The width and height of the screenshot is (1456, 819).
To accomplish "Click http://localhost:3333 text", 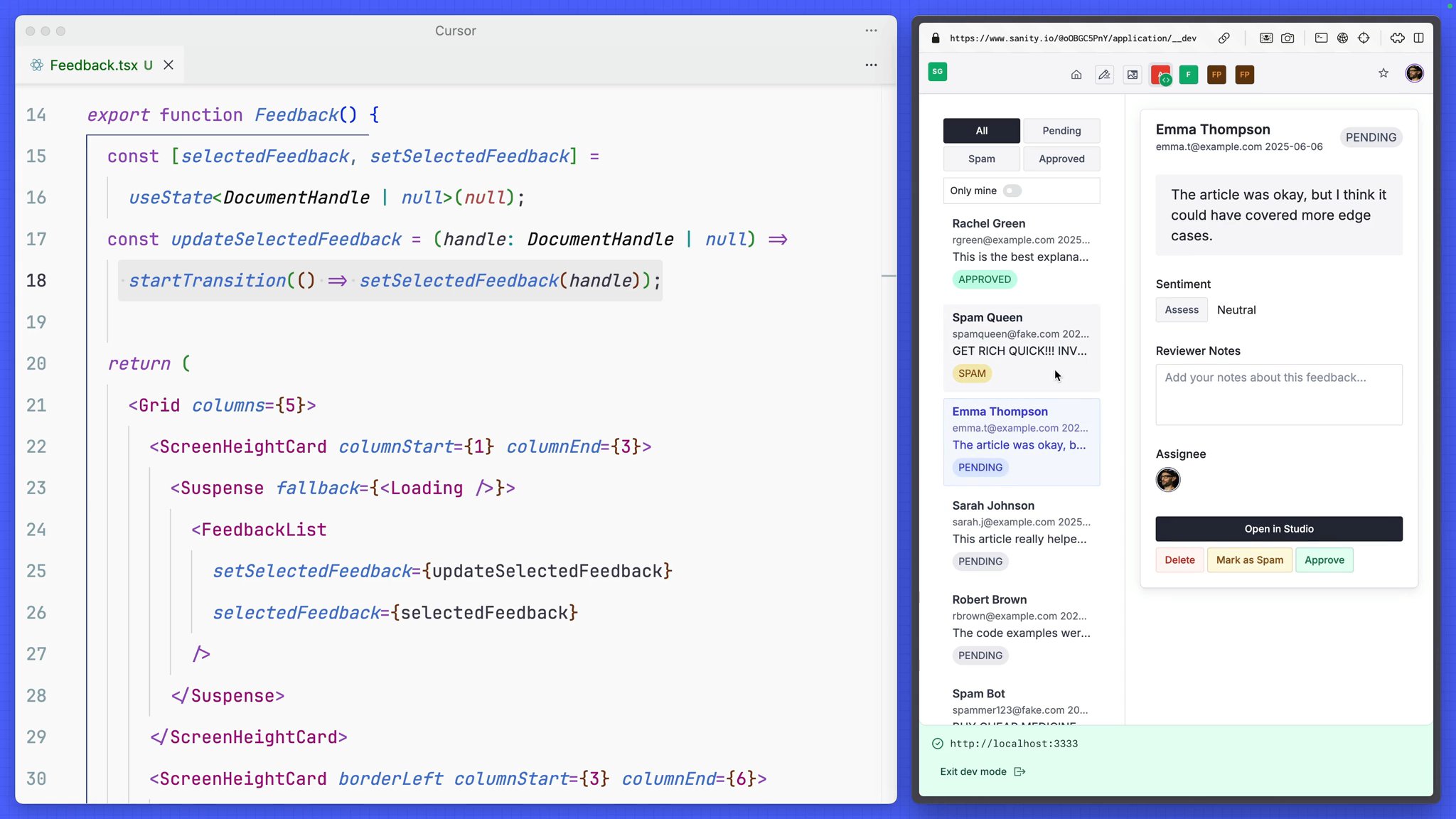I will 1014,744.
